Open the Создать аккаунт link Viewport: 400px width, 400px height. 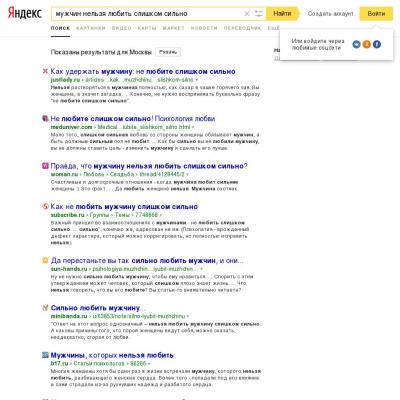(x=330, y=14)
